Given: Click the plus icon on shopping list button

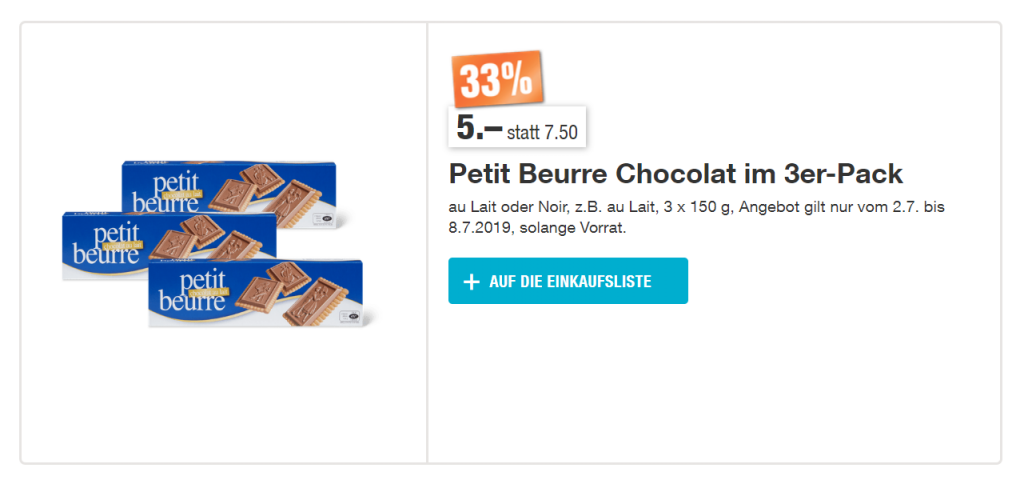Looking at the screenshot, I should point(473,282).
